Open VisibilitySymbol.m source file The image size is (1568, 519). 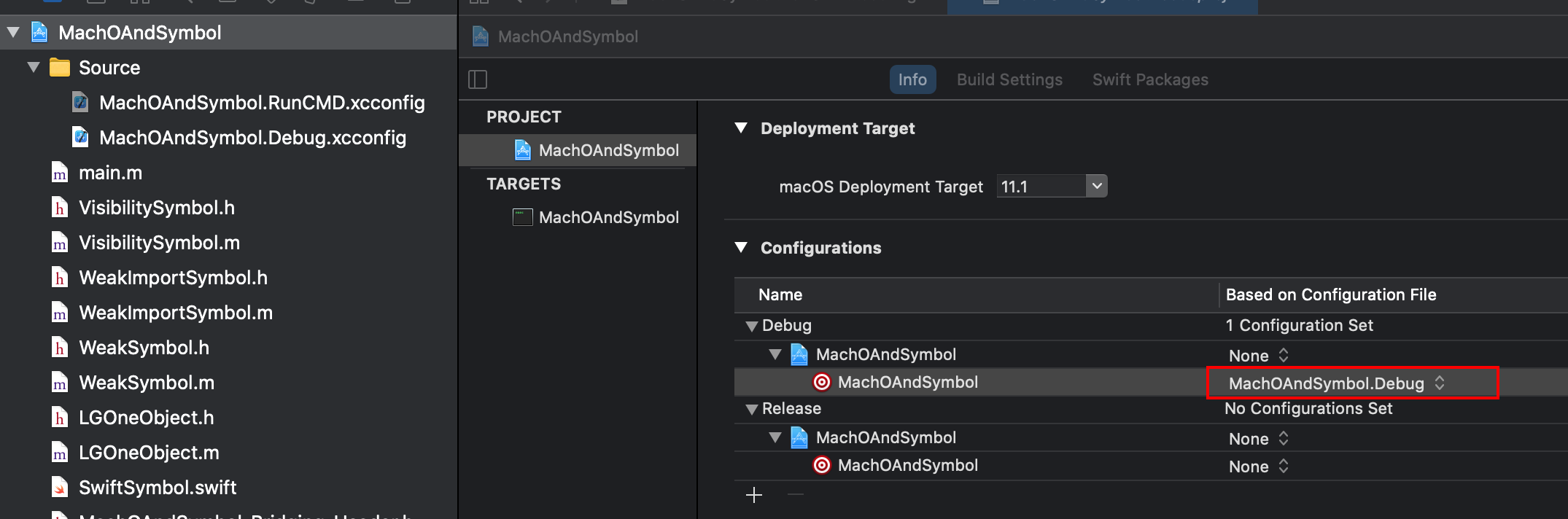tap(159, 243)
